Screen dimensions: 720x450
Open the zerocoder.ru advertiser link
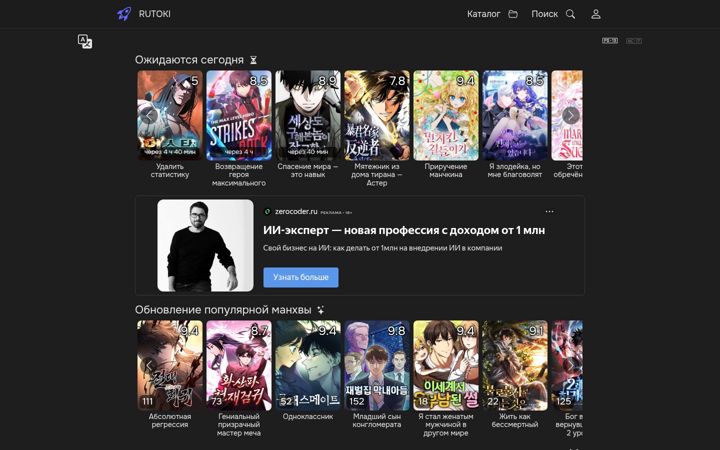coord(296,212)
